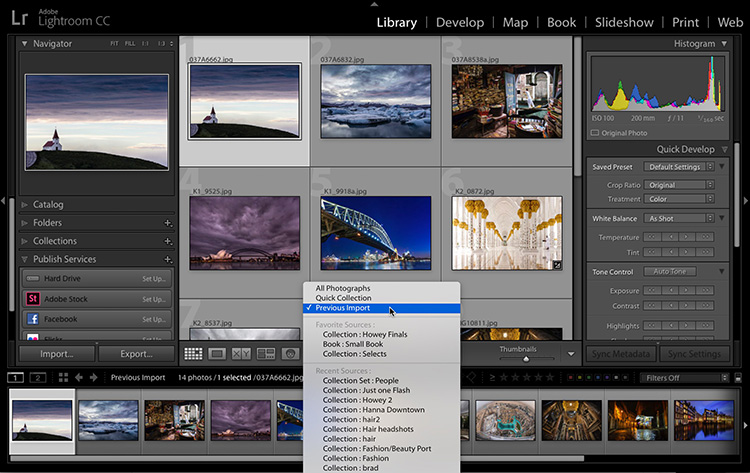Set Navigator zoom to FILL
Screen dimensions: 750x473
coord(130,44)
